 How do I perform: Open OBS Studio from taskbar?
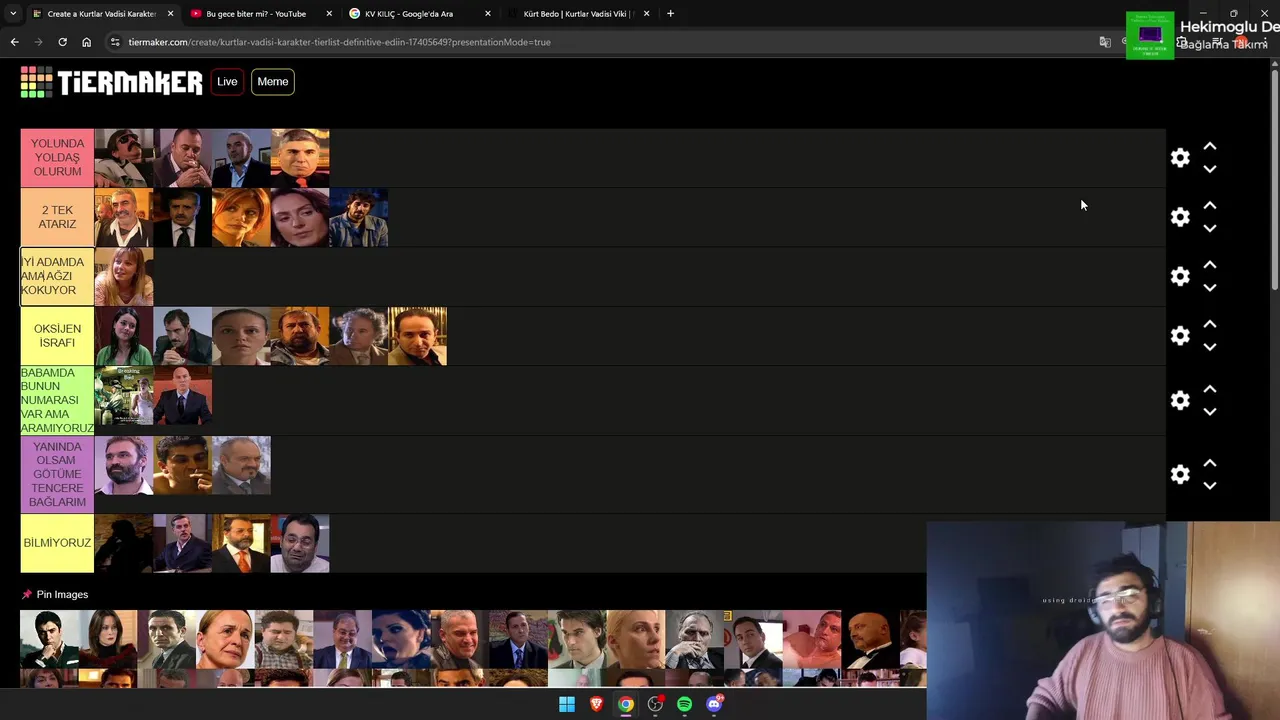(x=655, y=704)
